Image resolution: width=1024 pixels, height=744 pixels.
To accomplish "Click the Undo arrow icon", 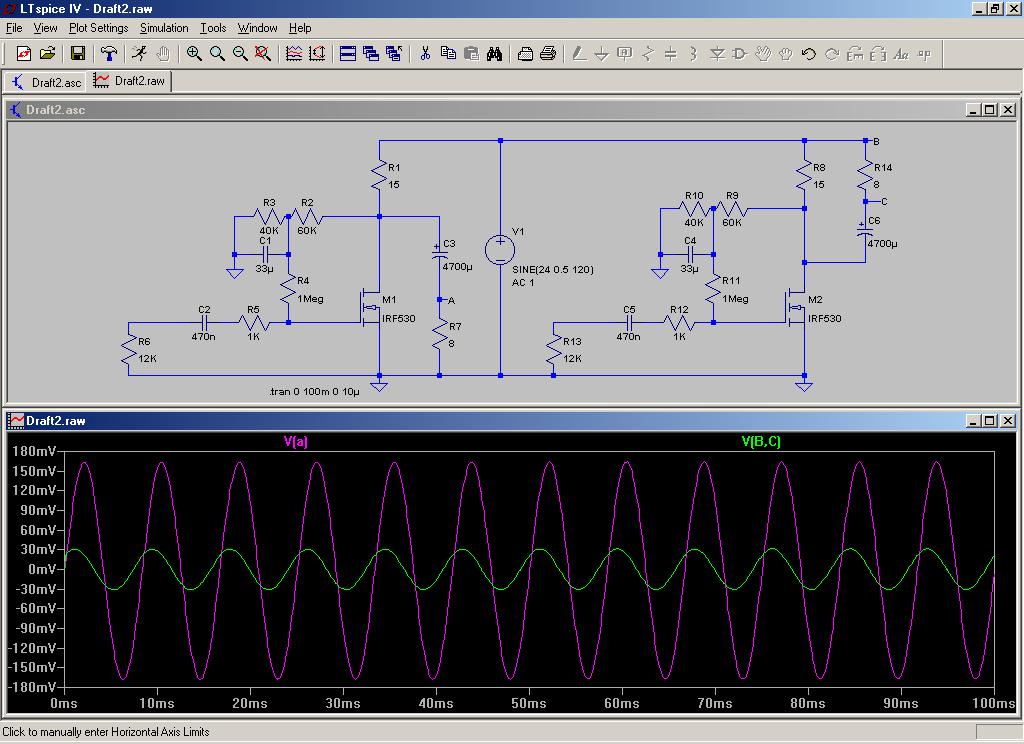I will 808,54.
